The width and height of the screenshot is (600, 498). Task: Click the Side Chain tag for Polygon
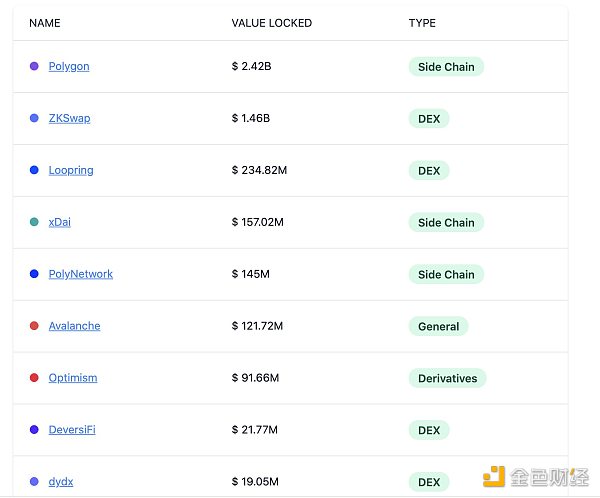pos(446,67)
